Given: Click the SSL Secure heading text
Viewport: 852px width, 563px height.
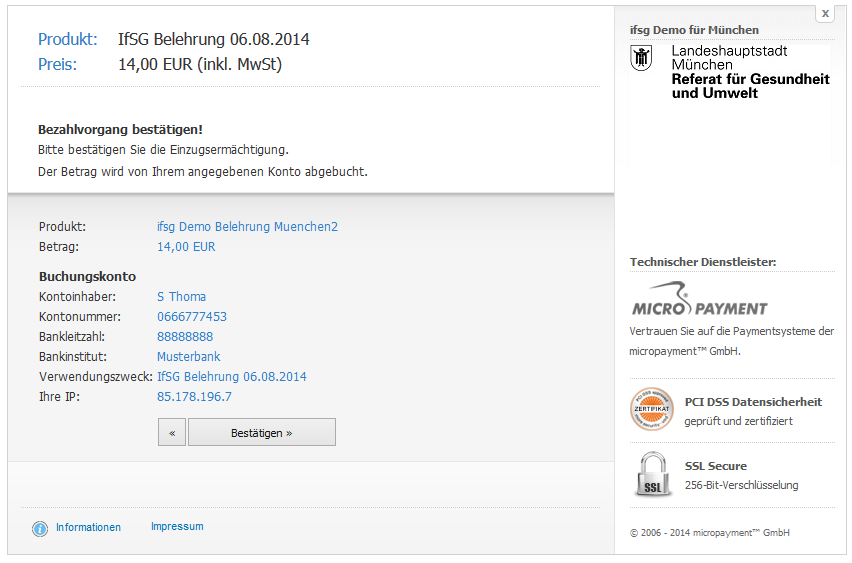Looking at the screenshot, I should (715, 466).
